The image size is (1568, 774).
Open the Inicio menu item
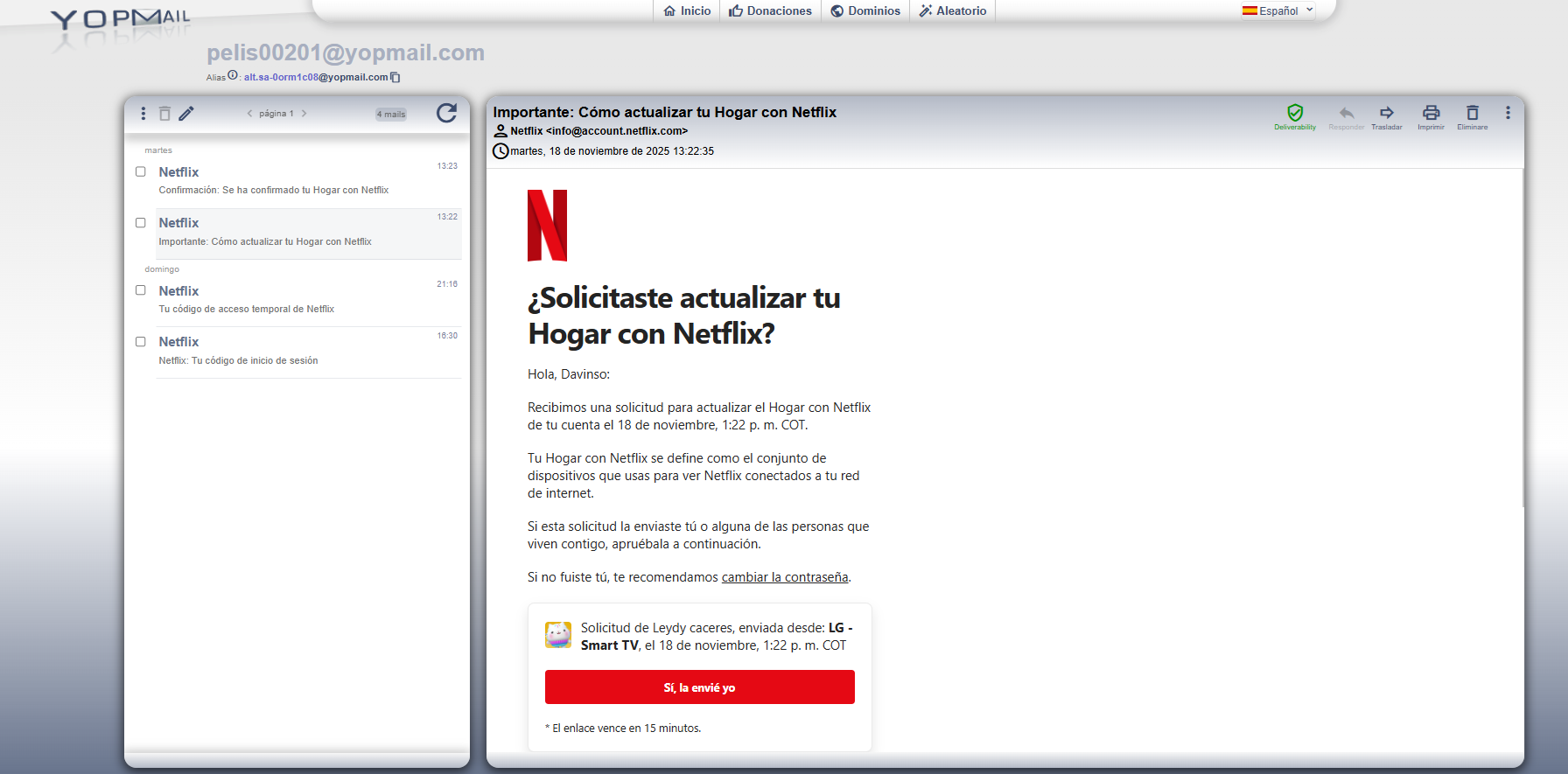pos(687,10)
